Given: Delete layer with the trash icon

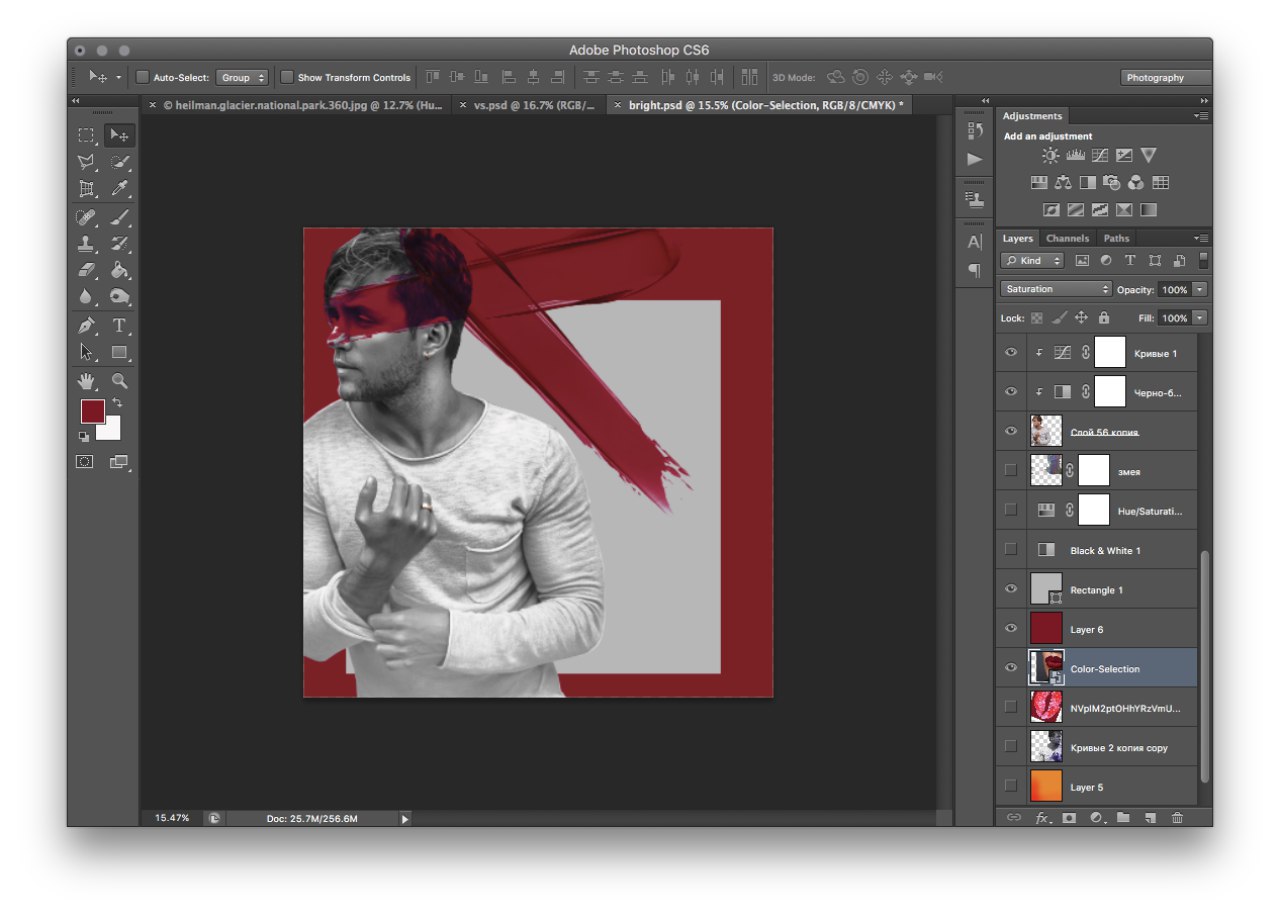Looking at the screenshot, I should (x=1177, y=818).
